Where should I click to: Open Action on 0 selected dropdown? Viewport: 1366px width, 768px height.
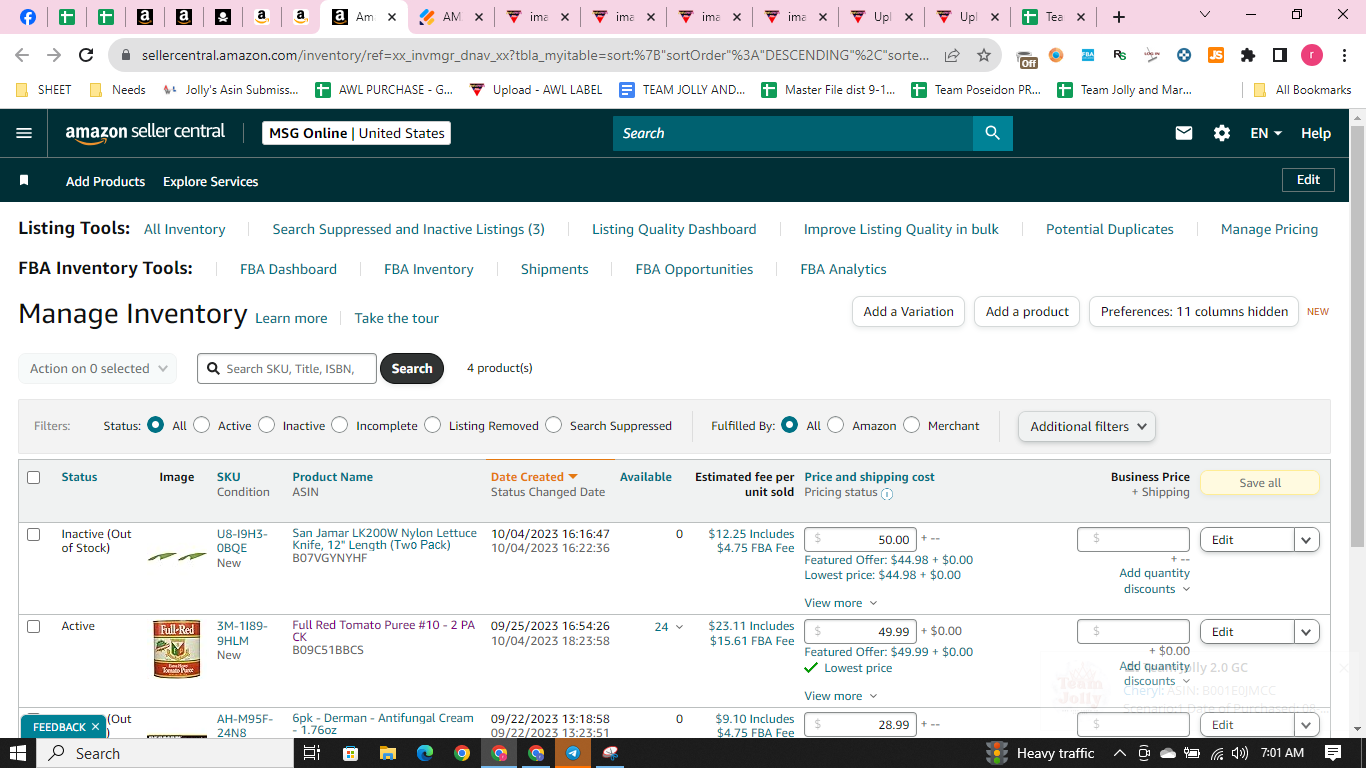(98, 368)
